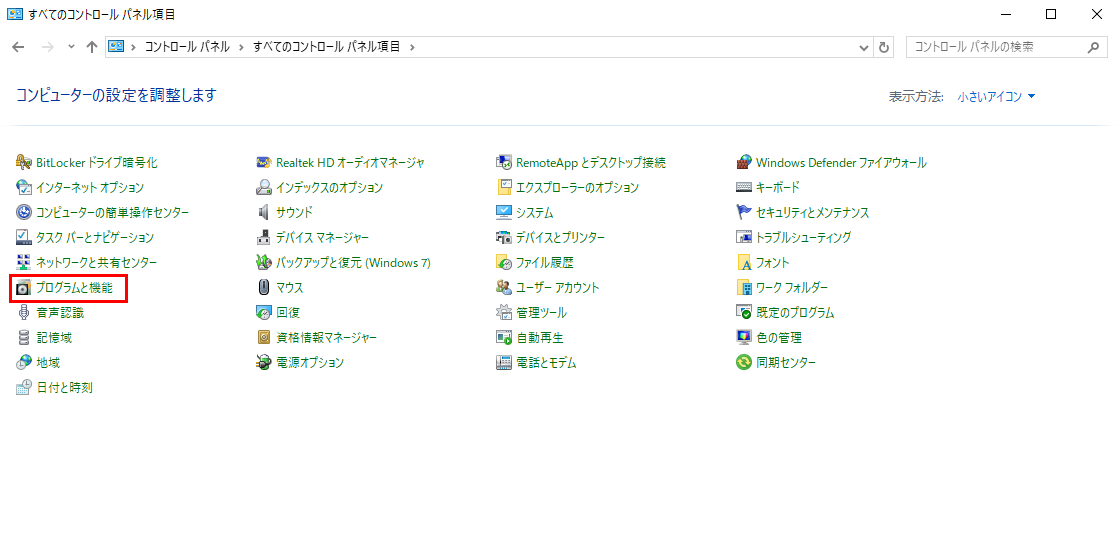
Task: Open the 小さいアイコン view dropdown
Action: 996,96
